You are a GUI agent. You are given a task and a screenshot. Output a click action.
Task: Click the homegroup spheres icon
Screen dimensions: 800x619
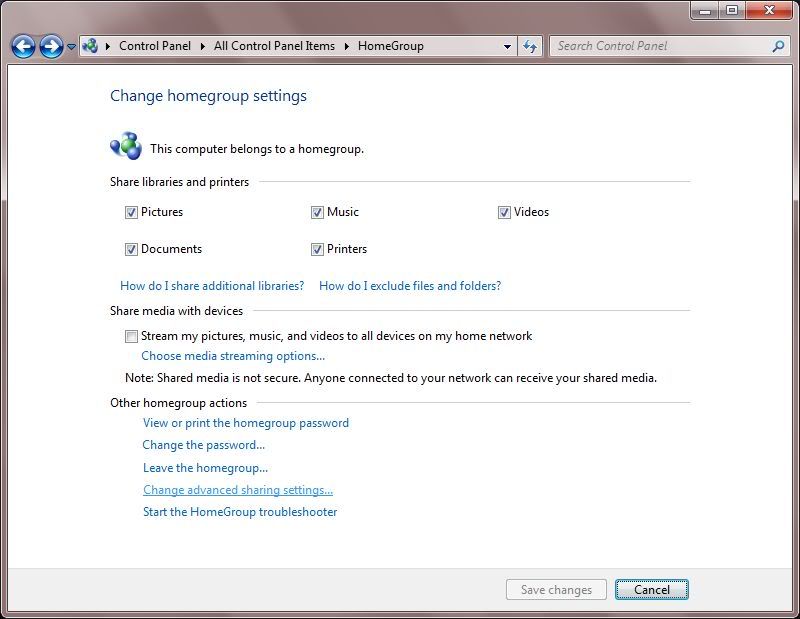(x=126, y=146)
